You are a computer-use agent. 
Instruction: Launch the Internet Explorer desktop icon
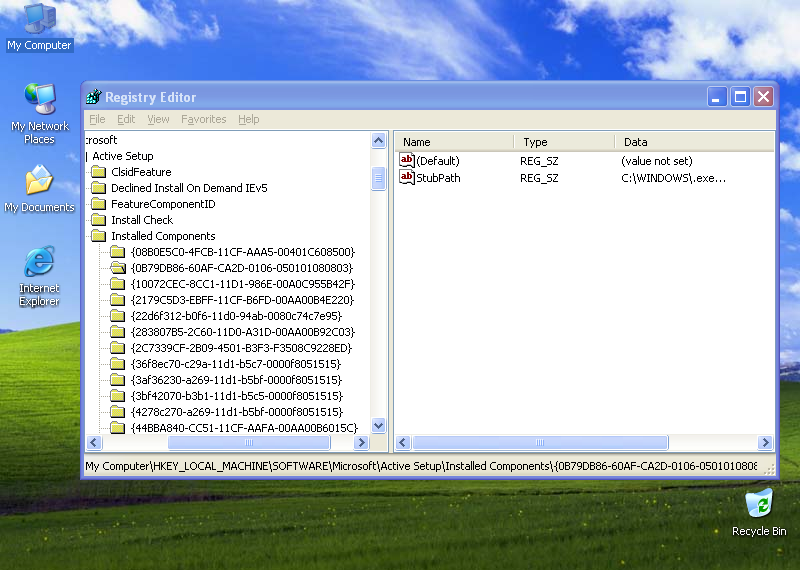[x=39, y=277]
